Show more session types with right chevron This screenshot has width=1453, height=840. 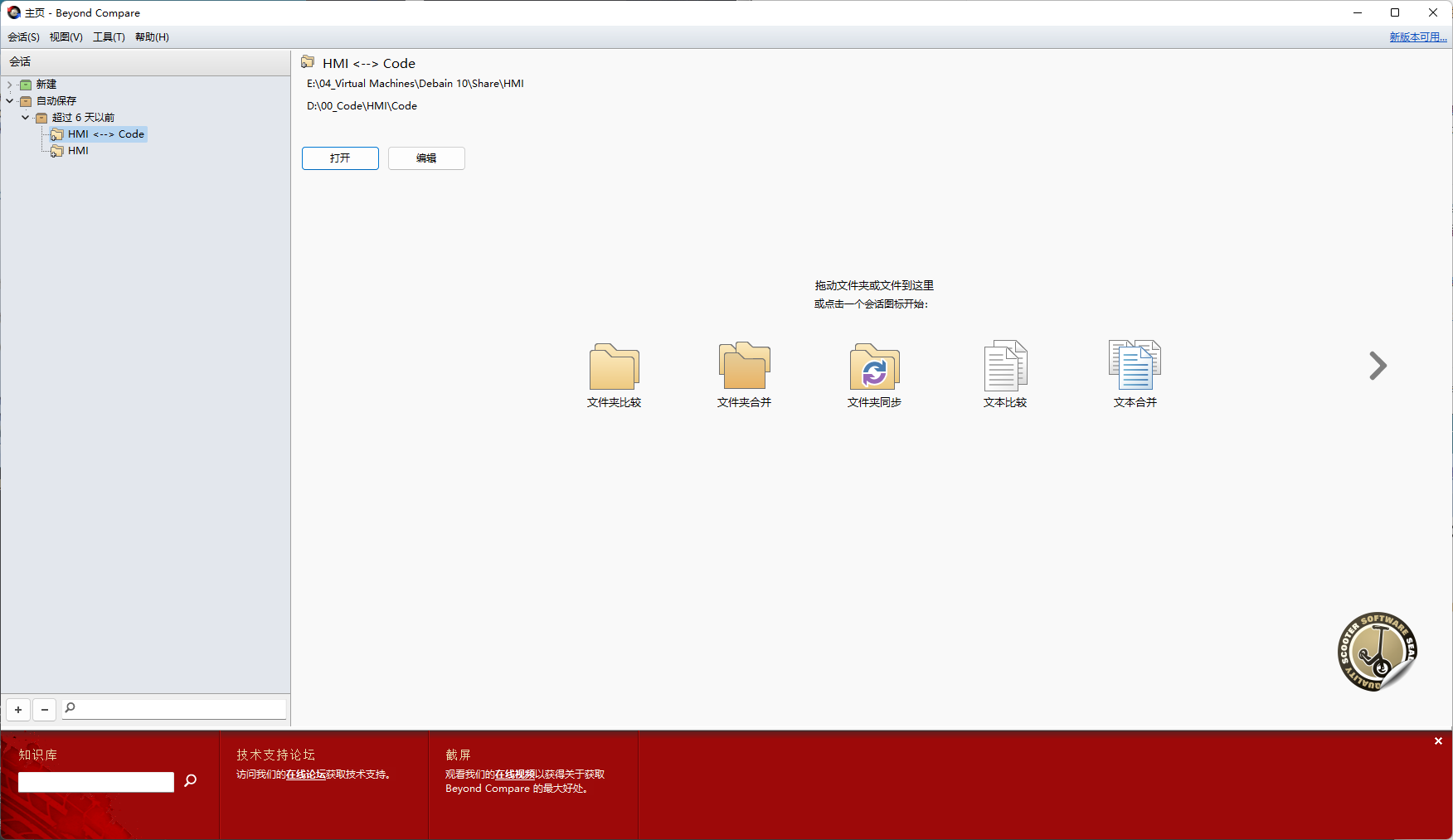click(x=1378, y=366)
